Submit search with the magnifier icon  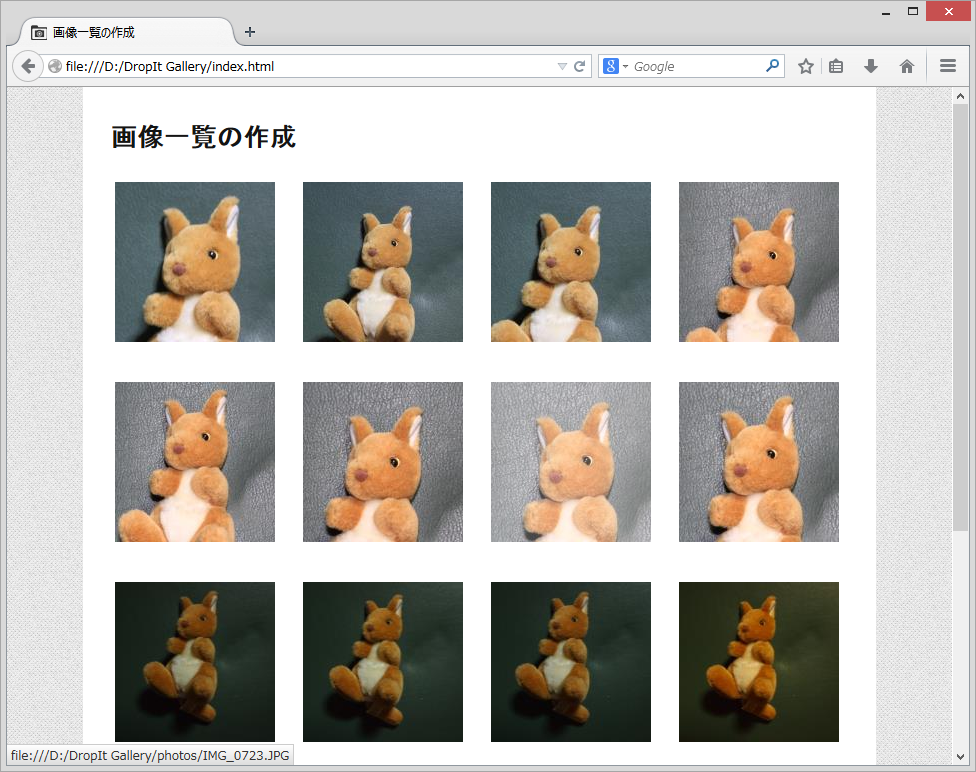point(771,65)
